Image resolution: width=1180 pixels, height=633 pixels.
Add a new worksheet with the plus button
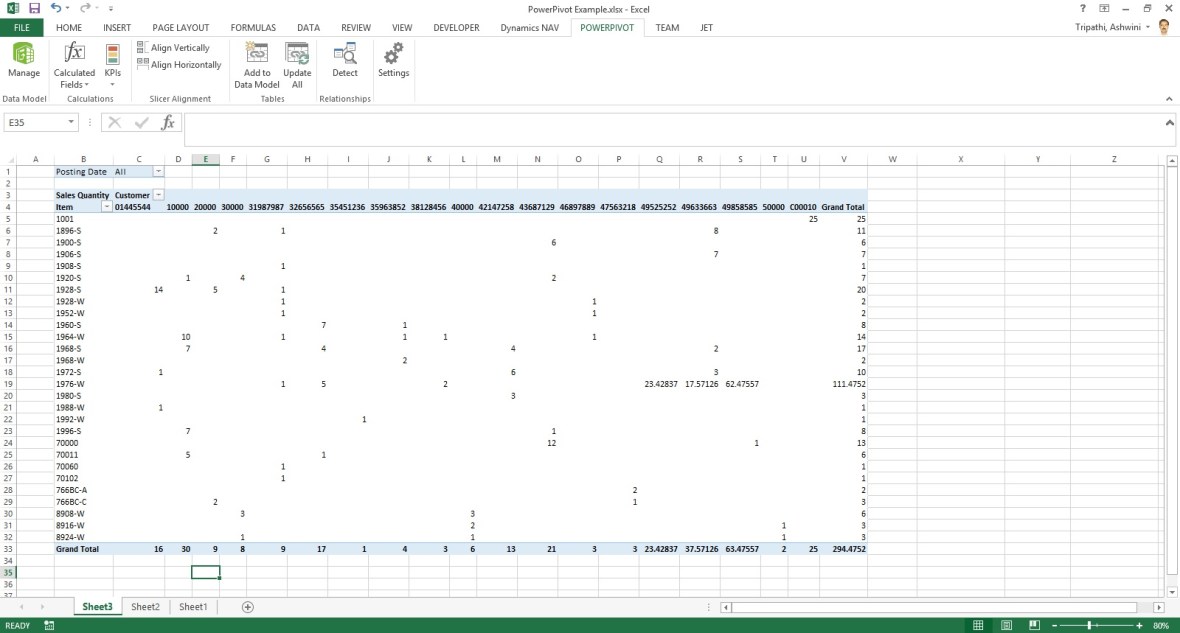click(x=246, y=606)
